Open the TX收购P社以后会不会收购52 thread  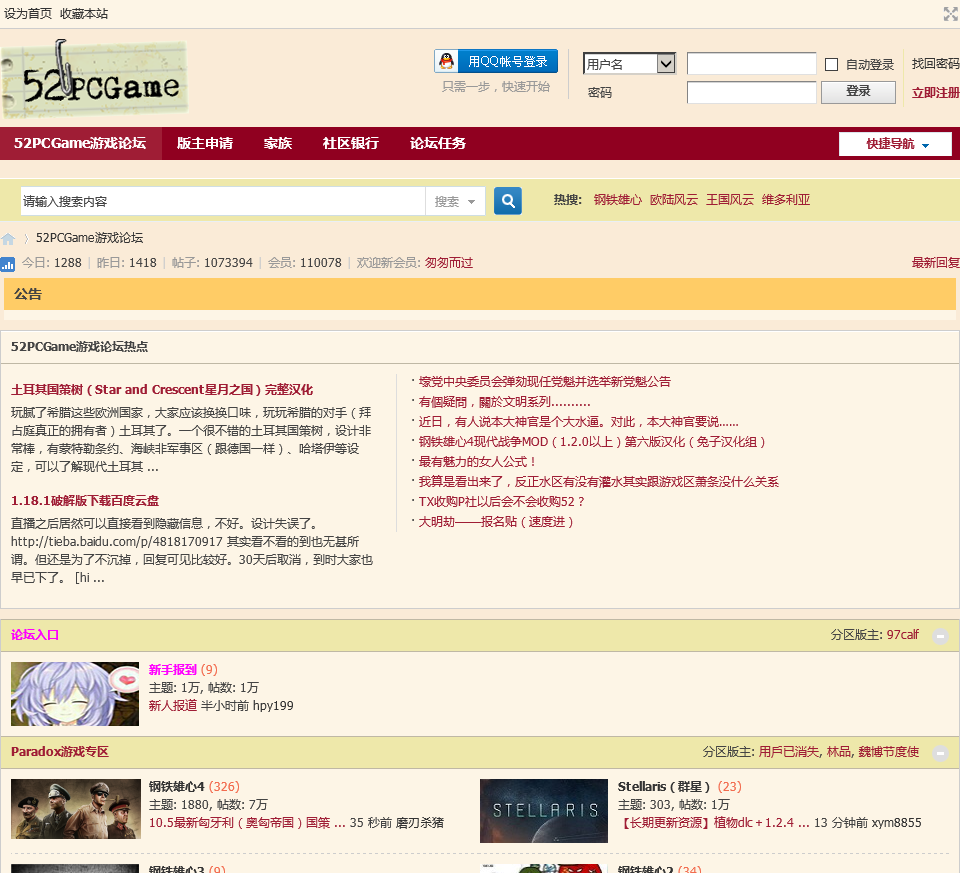pyautogui.click(x=502, y=502)
